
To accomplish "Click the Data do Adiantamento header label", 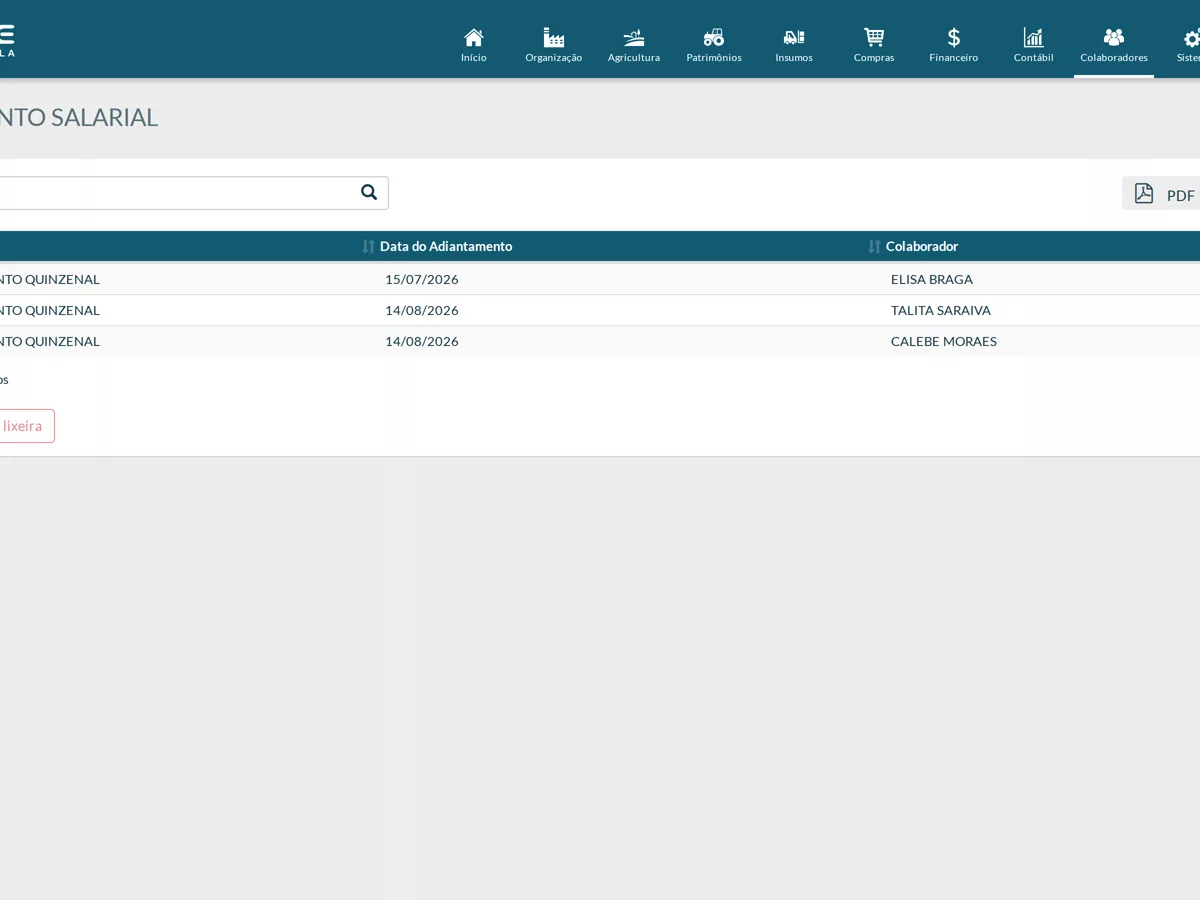I will (x=446, y=246).
